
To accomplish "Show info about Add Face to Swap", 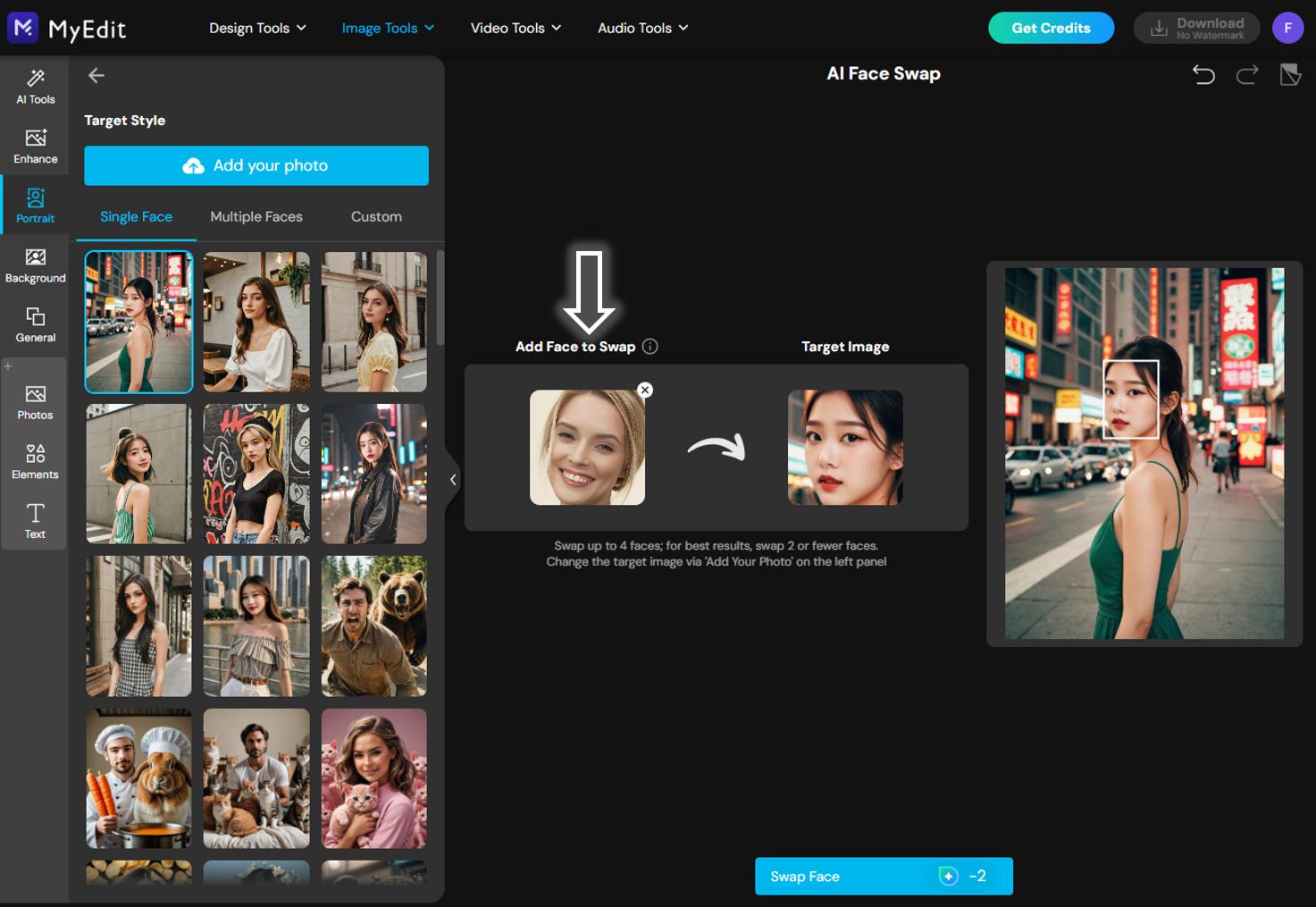I will [650, 347].
